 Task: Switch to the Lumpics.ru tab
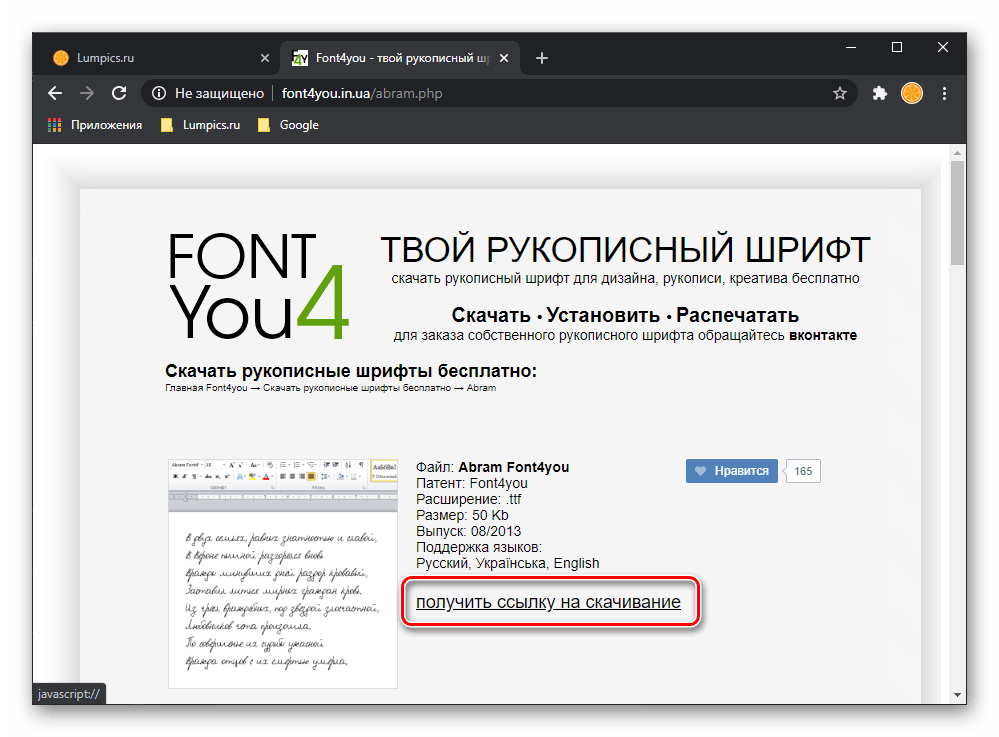[150, 58]
